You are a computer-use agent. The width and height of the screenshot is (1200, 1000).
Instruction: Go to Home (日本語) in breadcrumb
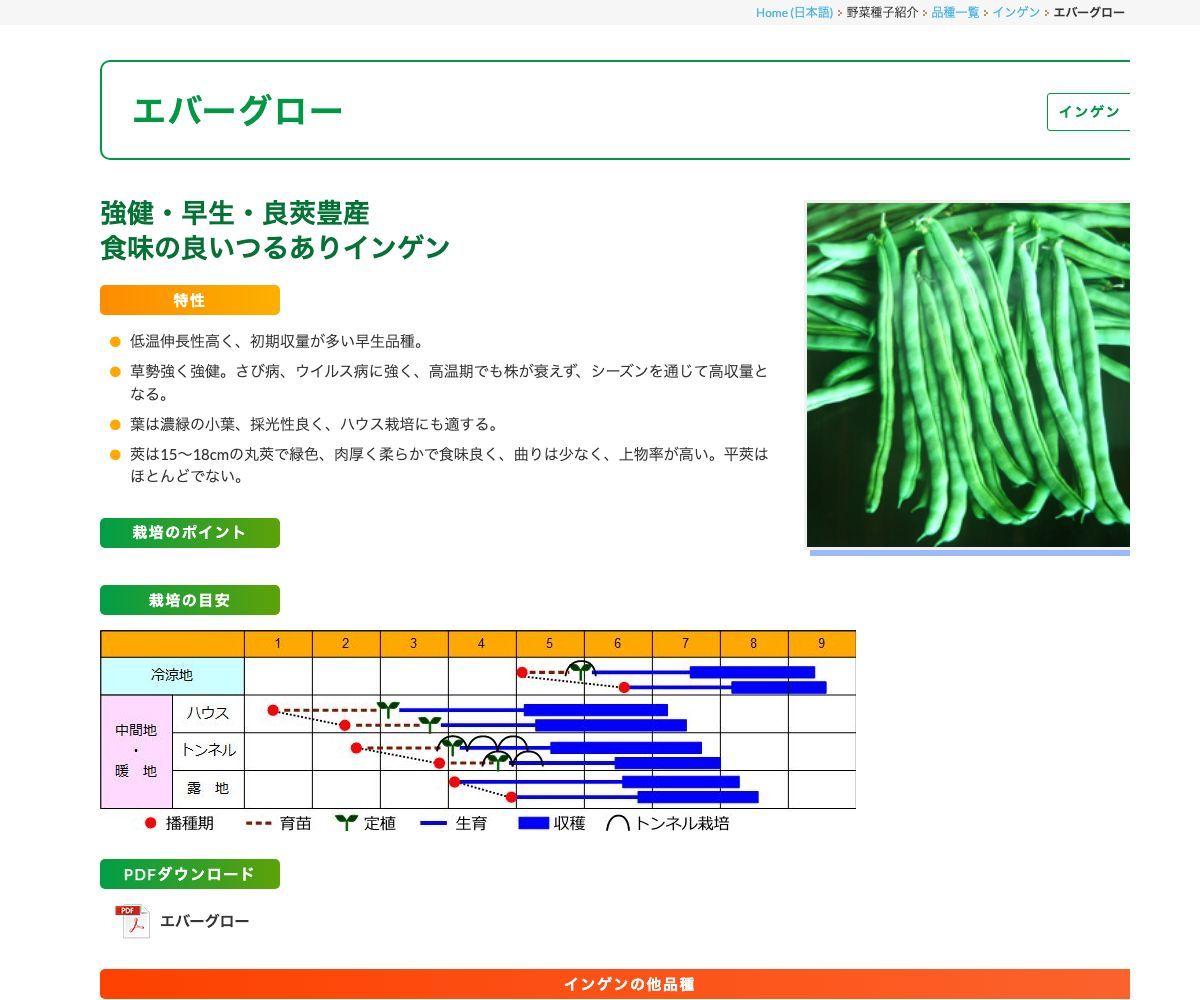793,12
